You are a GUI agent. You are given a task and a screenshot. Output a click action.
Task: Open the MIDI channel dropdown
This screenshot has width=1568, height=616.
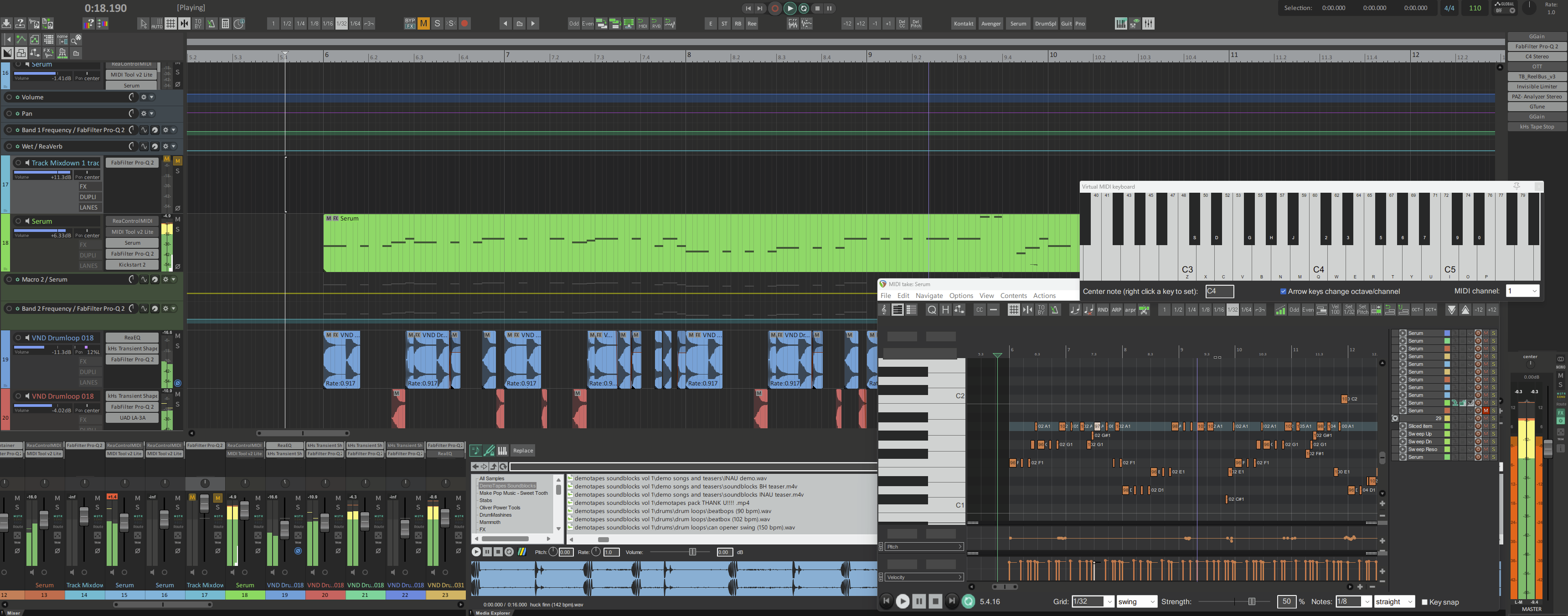(x=1522, y=291)
